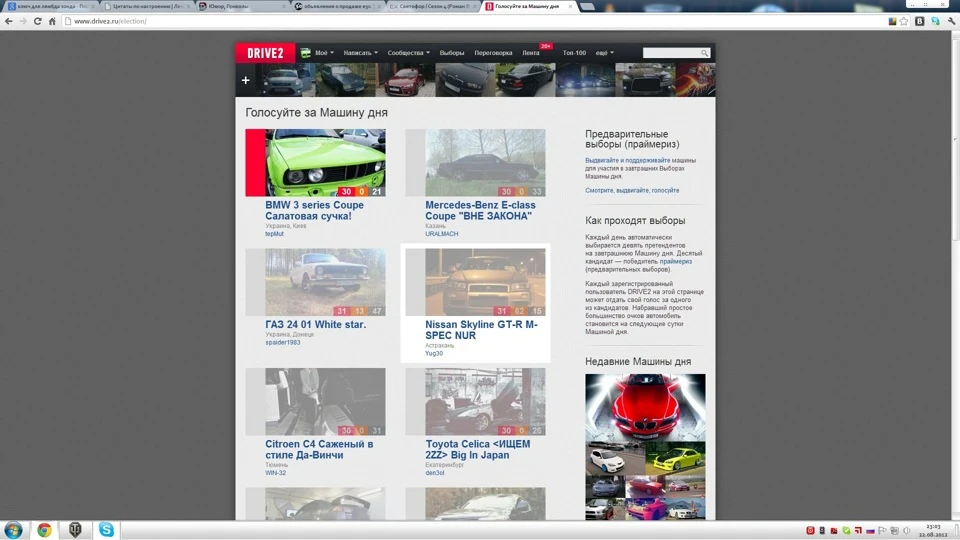
Task: Click the red circle tray icon
Action: tap(810, 530)
